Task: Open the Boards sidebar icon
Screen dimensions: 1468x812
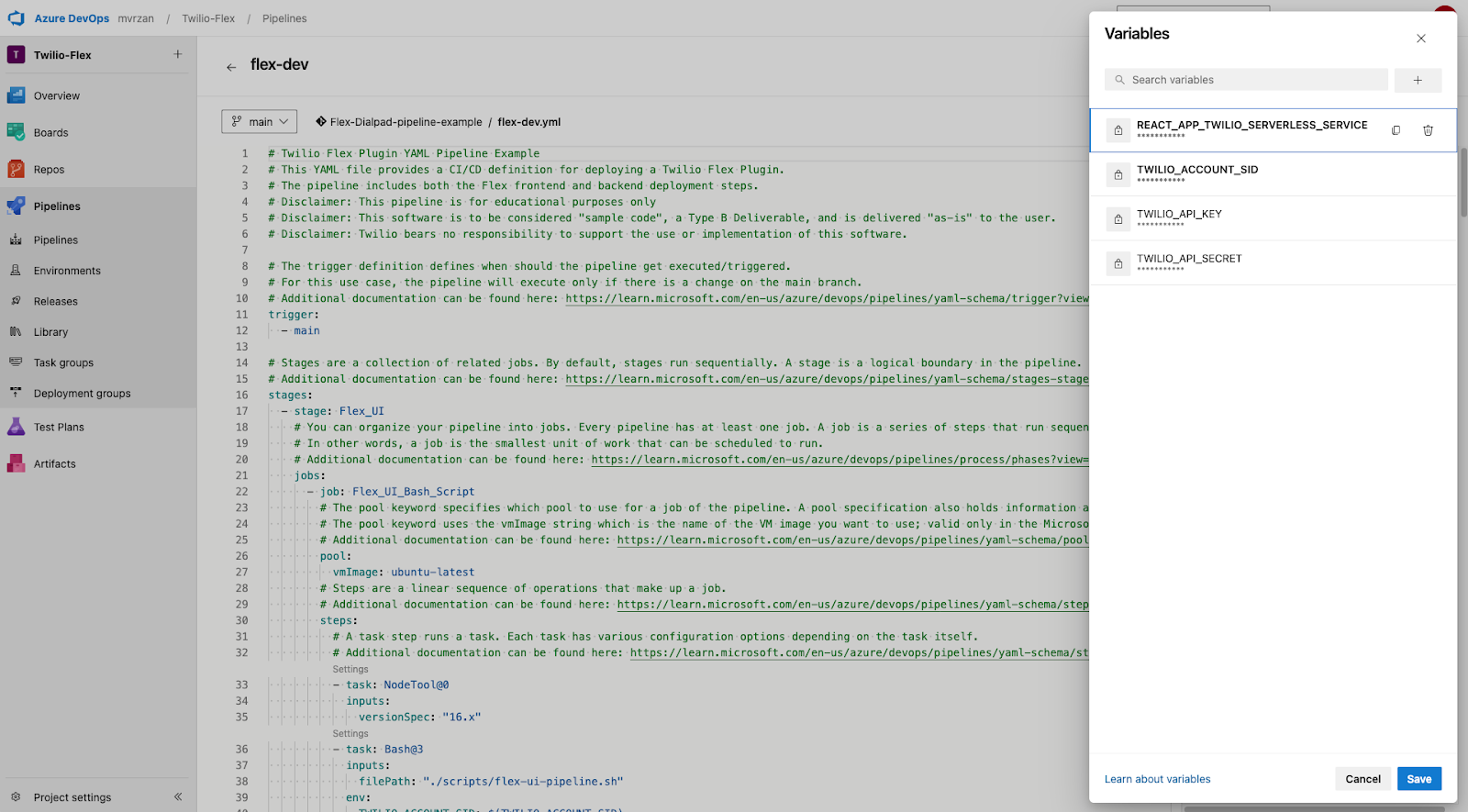Action: pyautogui.click(x=16, y=132)
